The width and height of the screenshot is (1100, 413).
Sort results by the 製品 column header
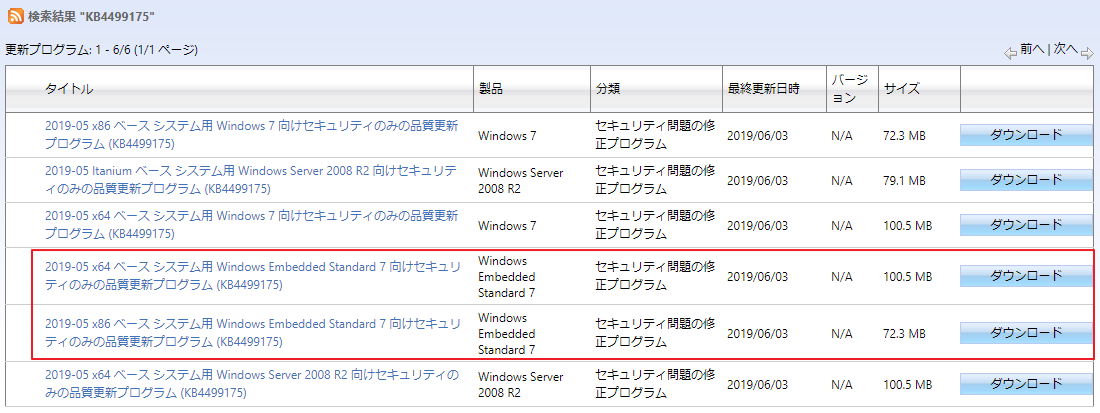[490, 89]
